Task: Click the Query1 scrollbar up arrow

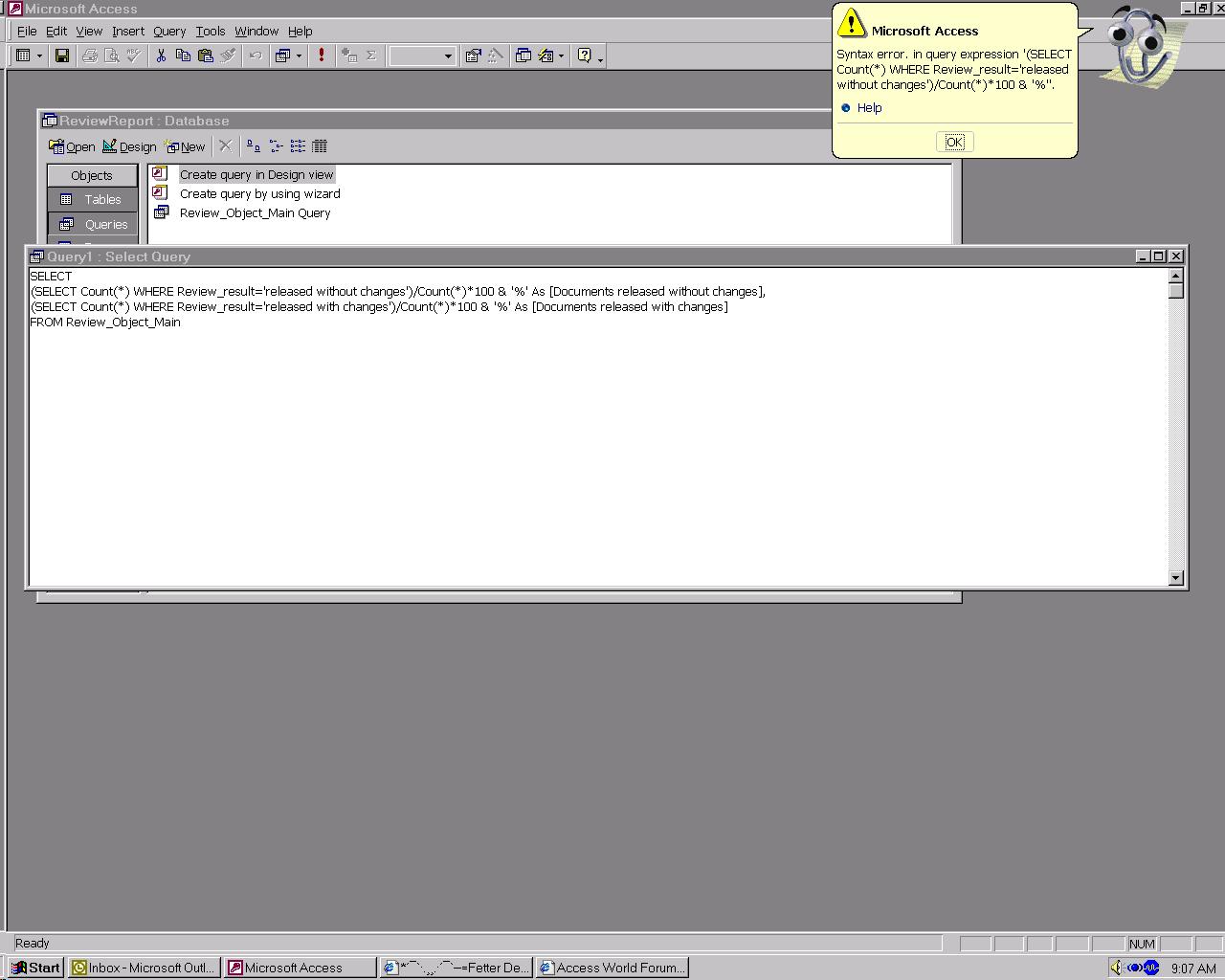Action: [x=1176, y=276]
